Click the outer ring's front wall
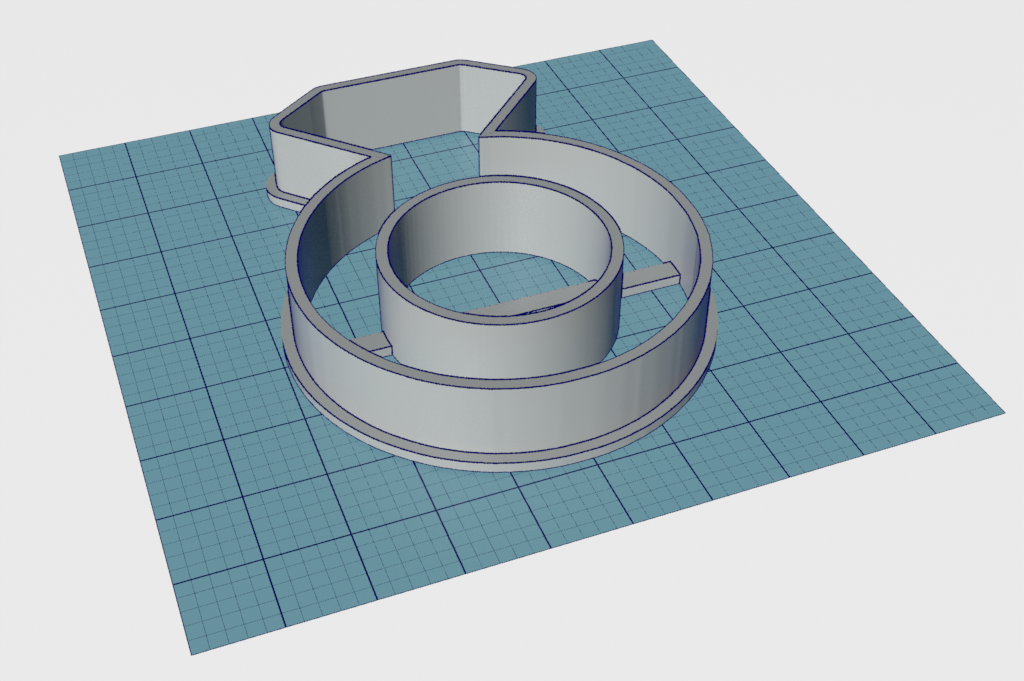The width and height of the screenshot is (1024, 681). pyautogui.click(x=500, y=418)
